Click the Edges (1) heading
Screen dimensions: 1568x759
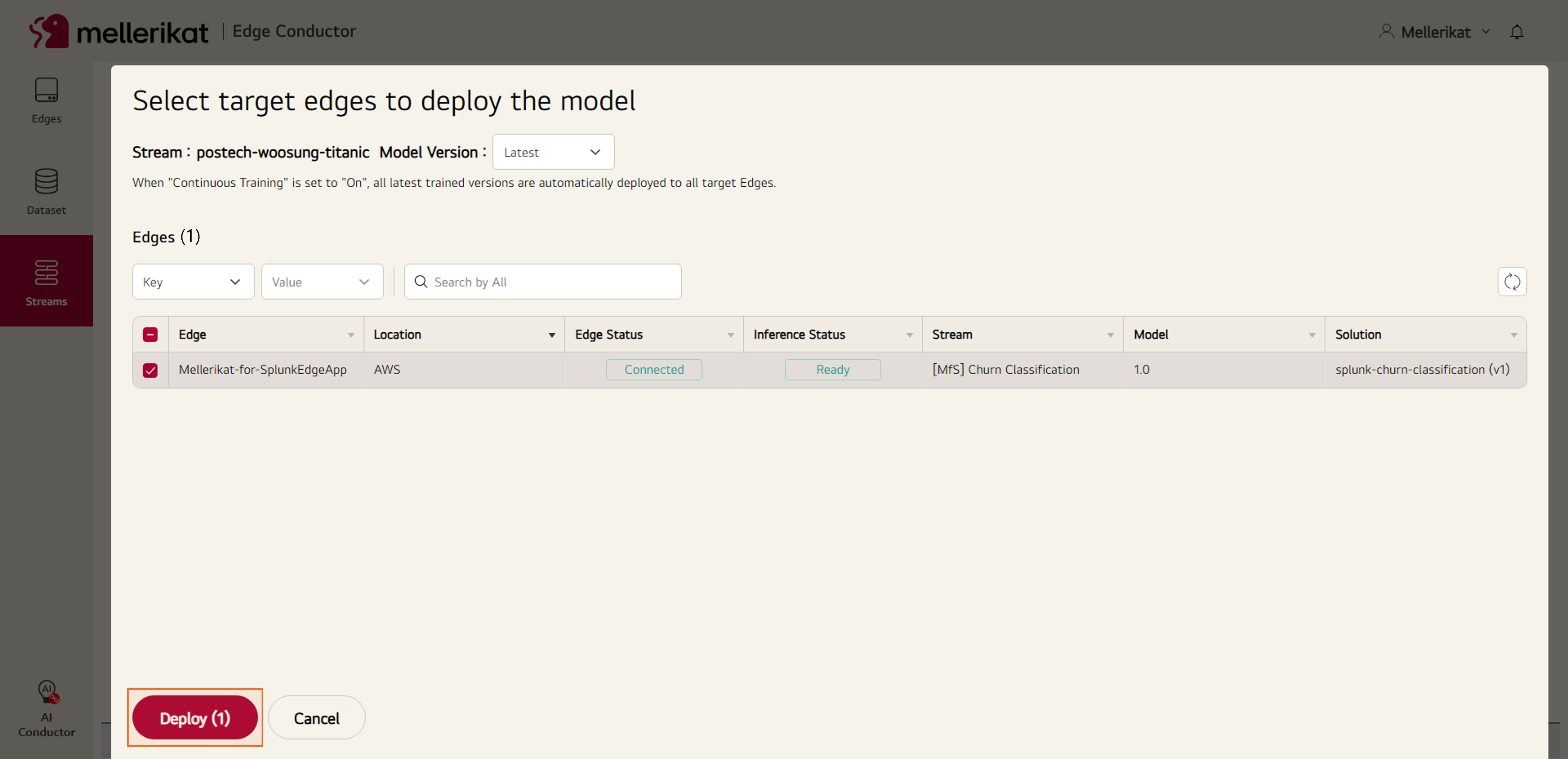point(166,236)
